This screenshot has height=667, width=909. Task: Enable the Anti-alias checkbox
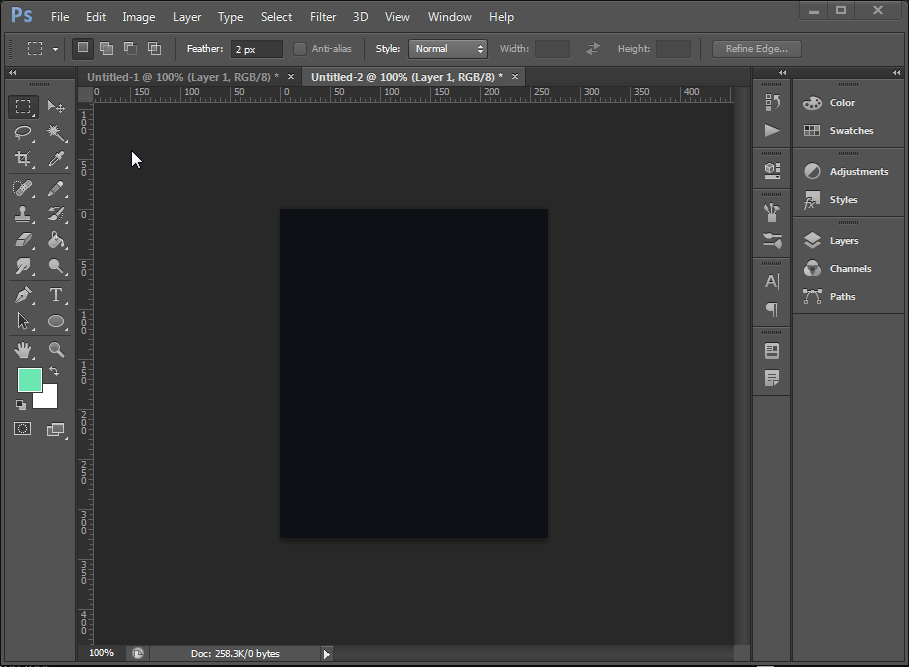tap(299, 48)
